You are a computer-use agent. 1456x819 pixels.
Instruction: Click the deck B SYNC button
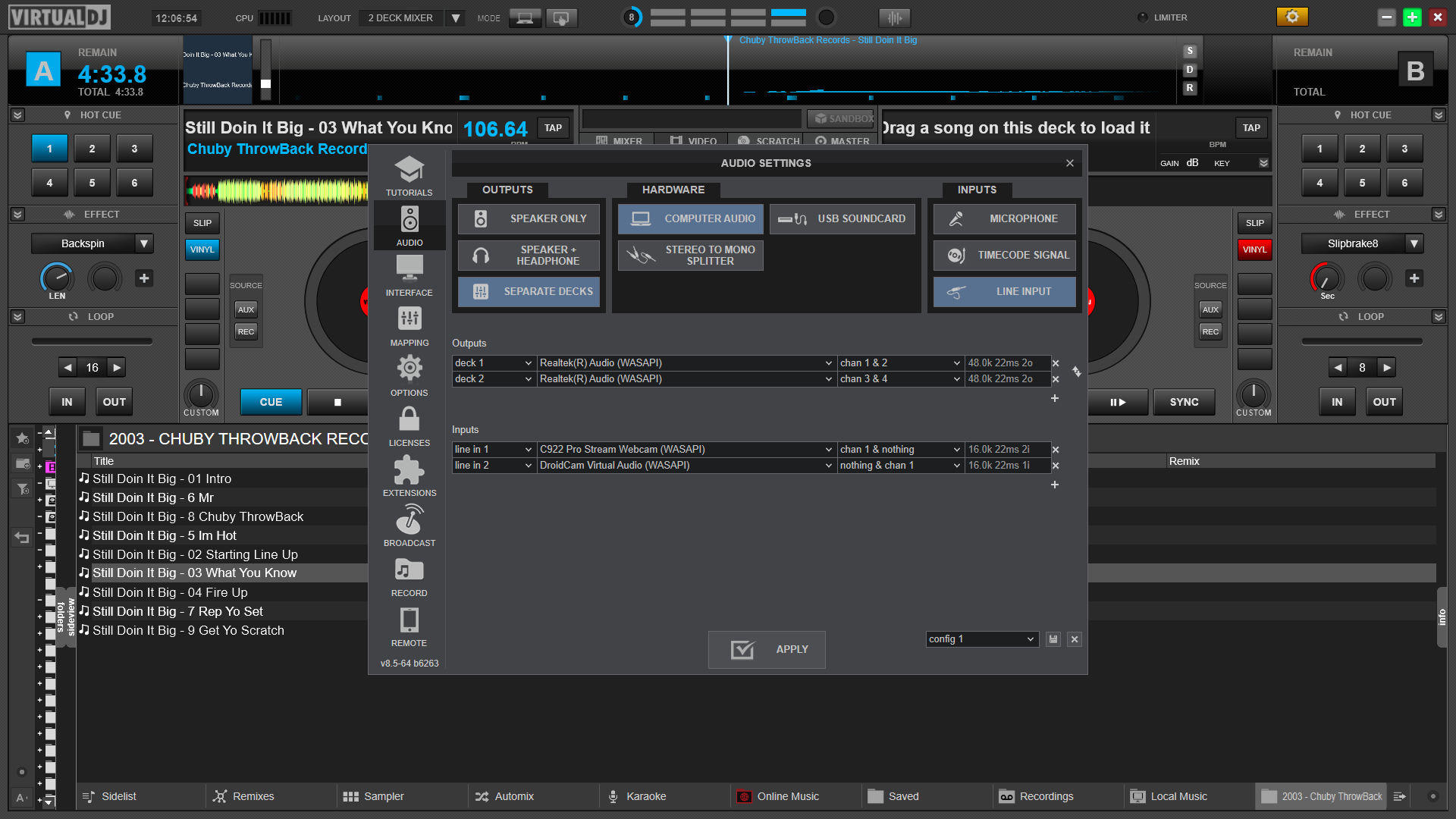click(x=1184, y=402)
